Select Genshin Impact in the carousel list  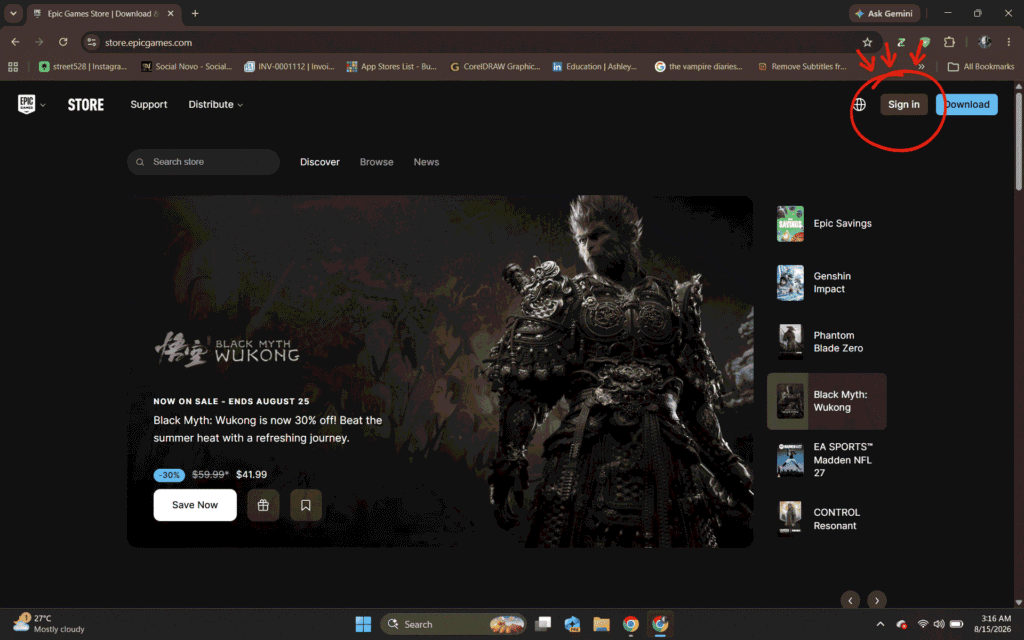coord(826,283)
